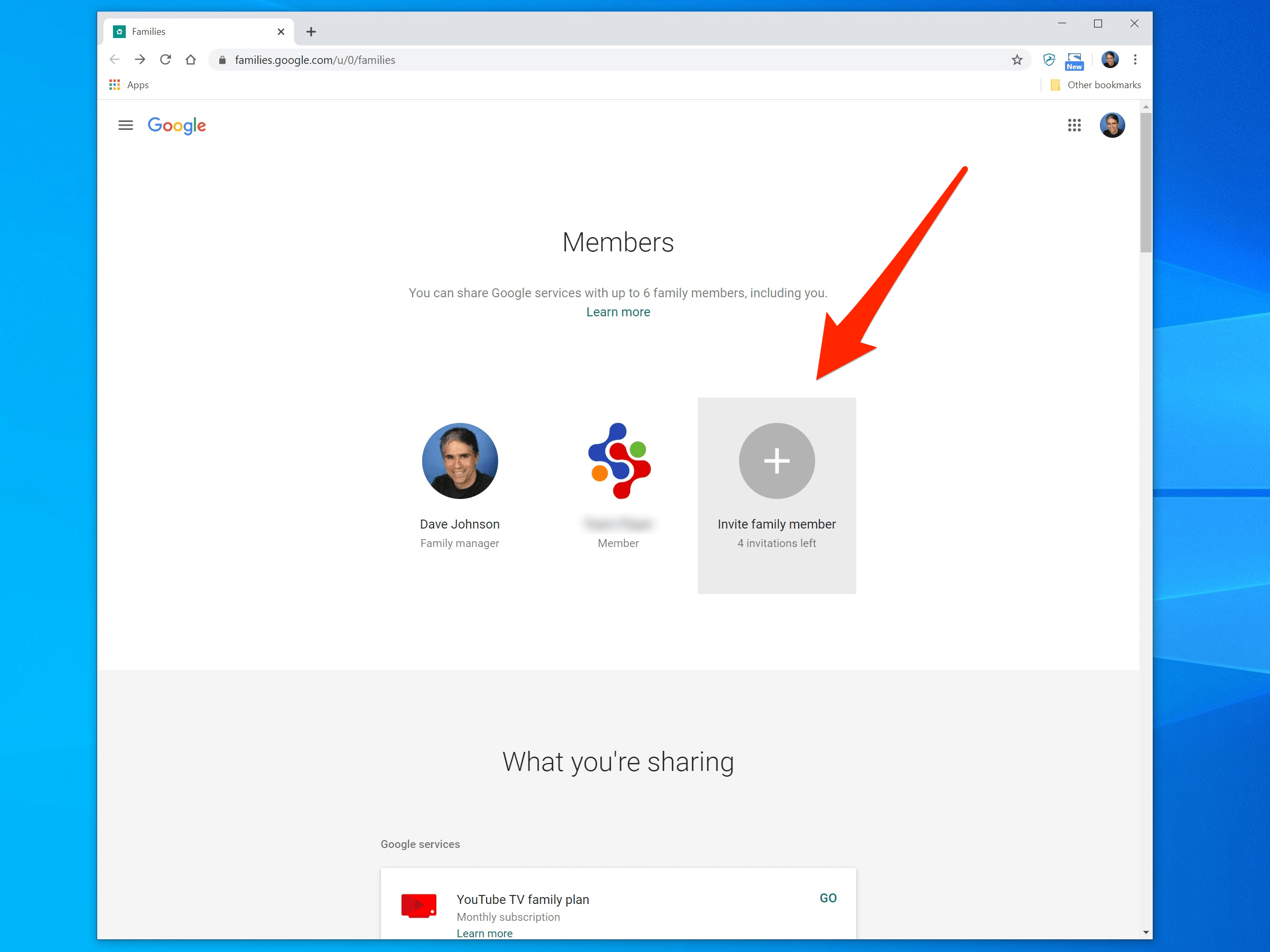Open Chrome's three-dot menu

click(1135, 60)
